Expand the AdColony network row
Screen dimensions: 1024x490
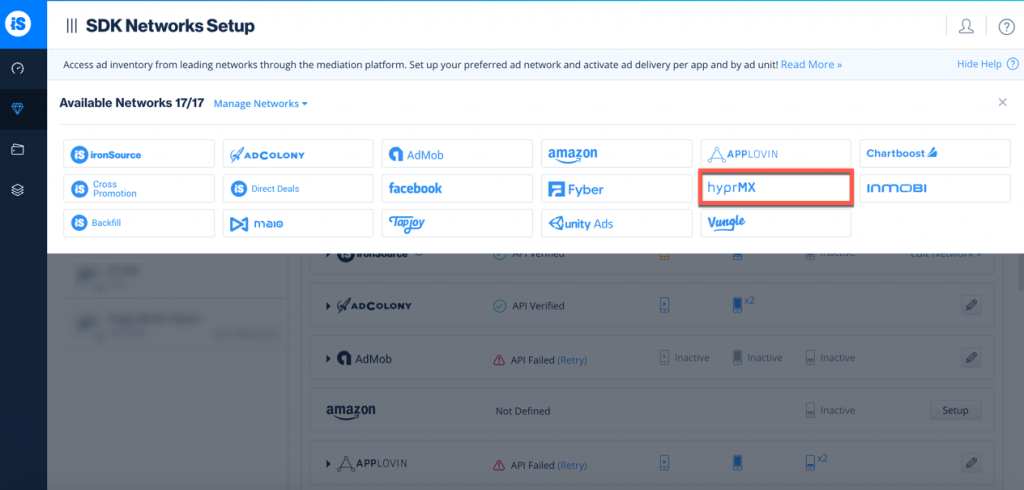click(328, 305)
